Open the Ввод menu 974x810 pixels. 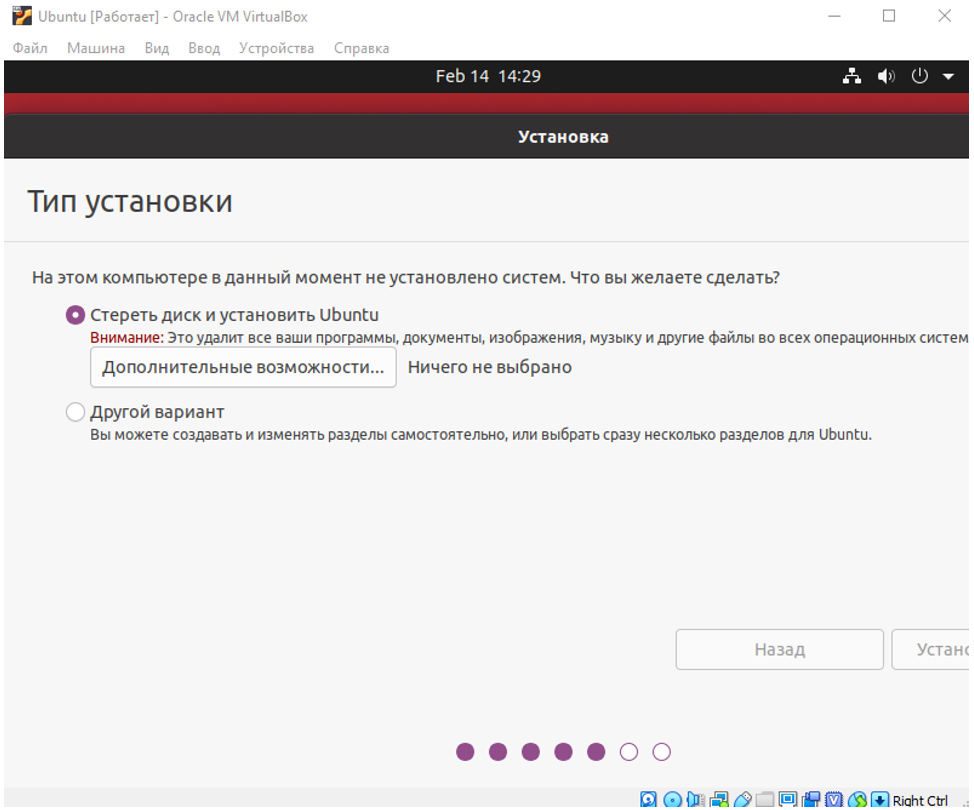204,48
